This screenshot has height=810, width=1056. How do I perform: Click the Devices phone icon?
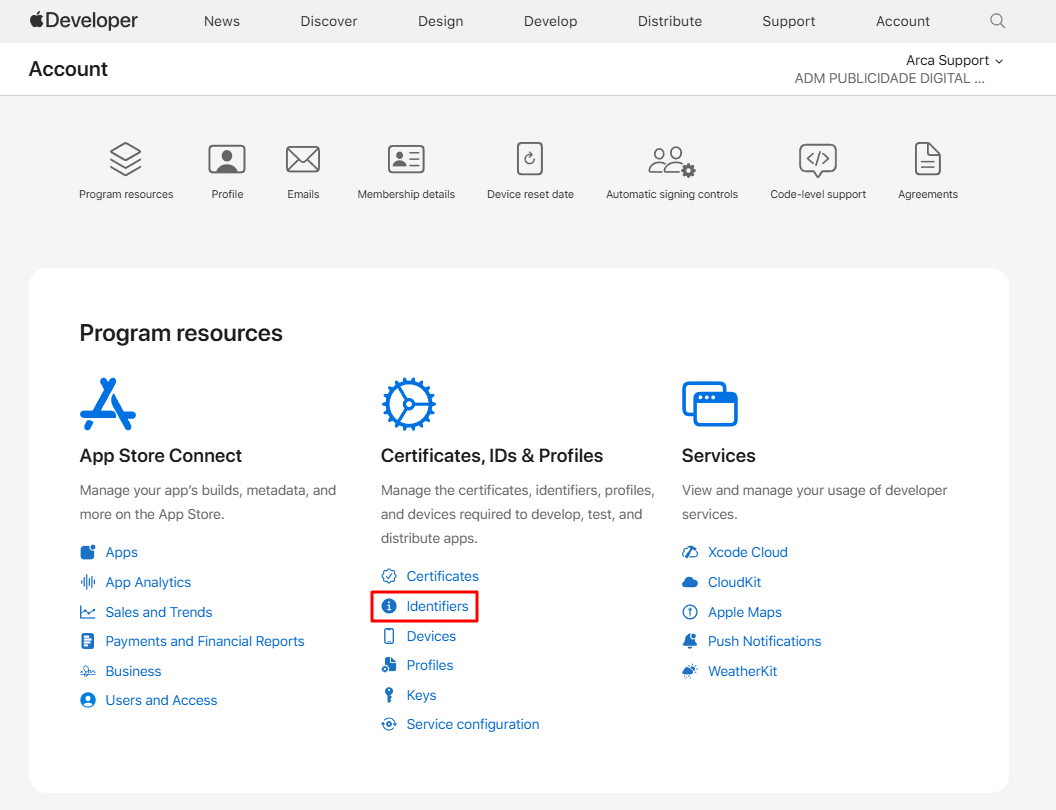click(389, 636)
